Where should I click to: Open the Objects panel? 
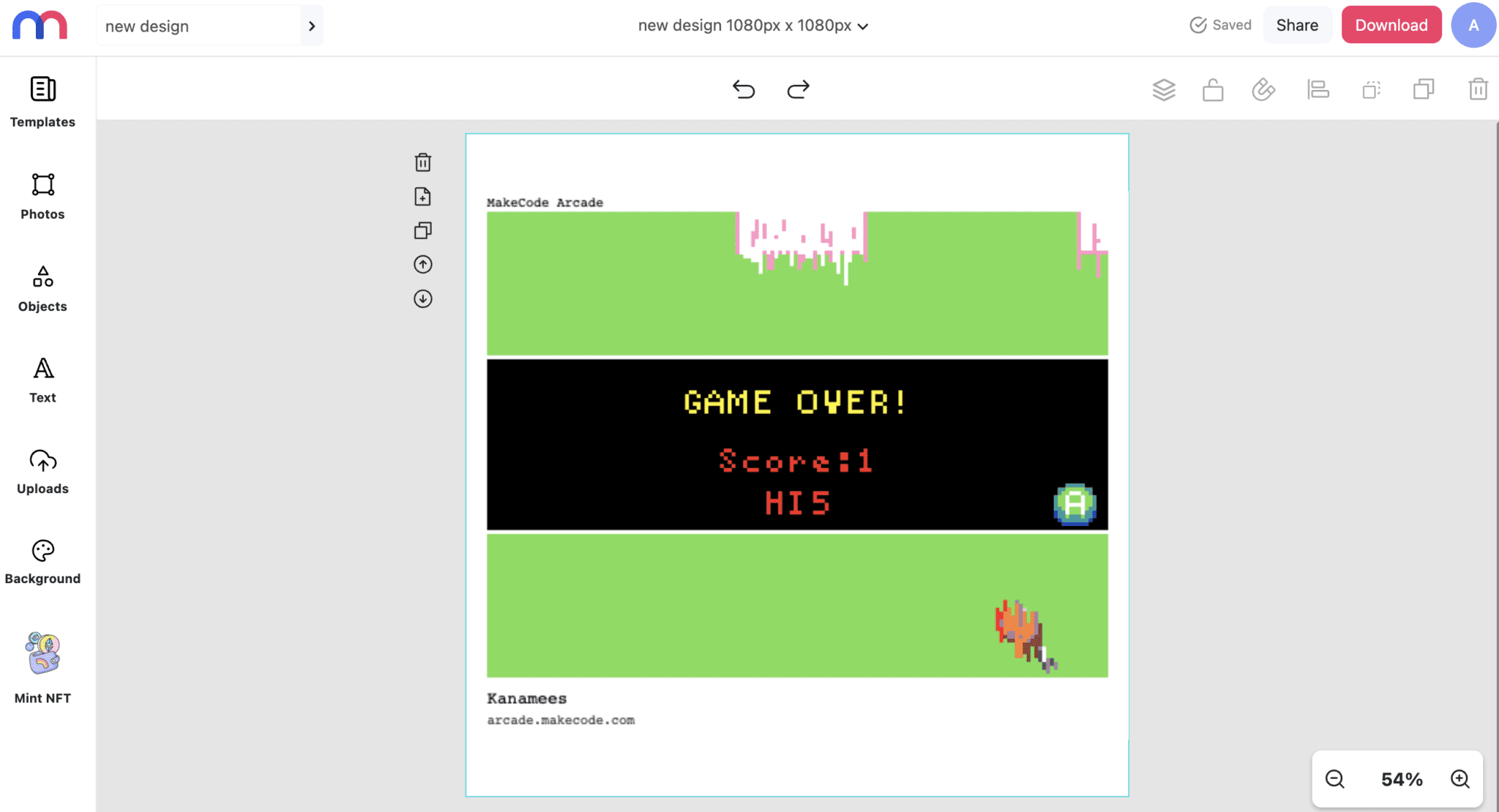(42, 285)
